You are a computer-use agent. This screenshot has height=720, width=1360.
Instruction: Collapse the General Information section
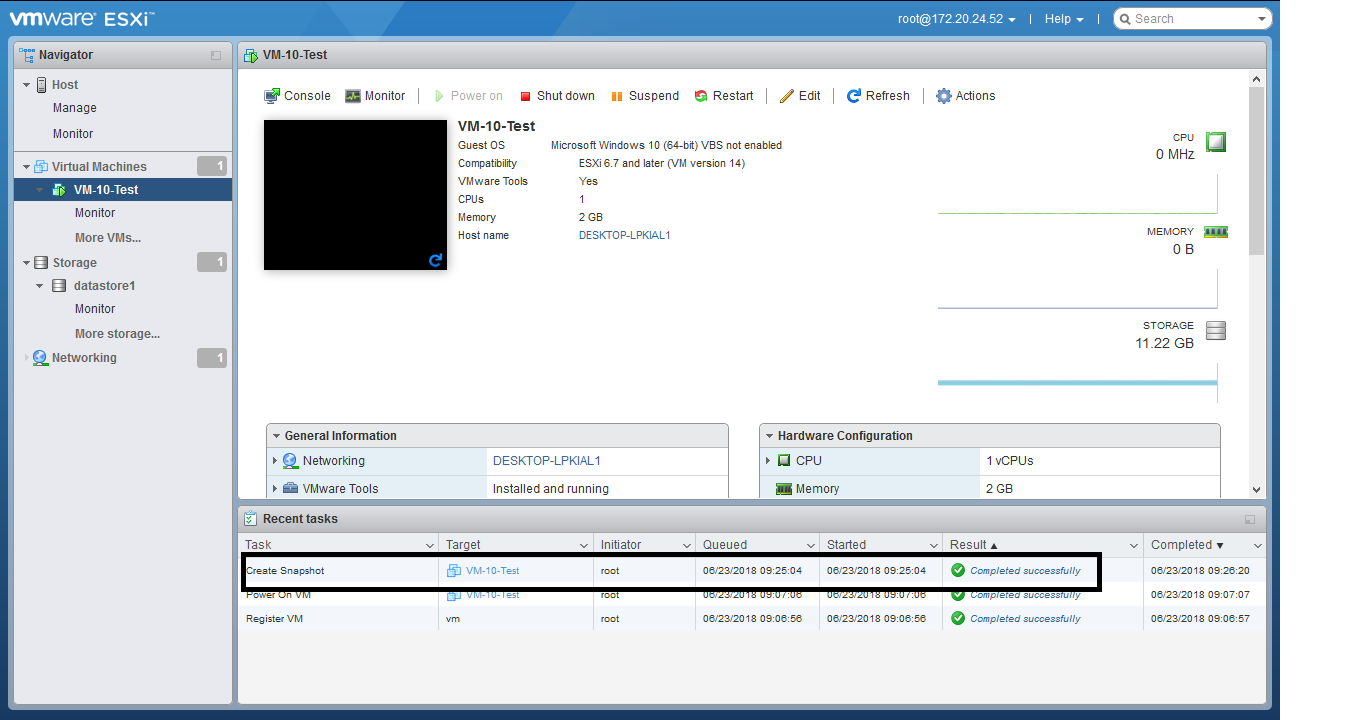(x=275, y=436)
